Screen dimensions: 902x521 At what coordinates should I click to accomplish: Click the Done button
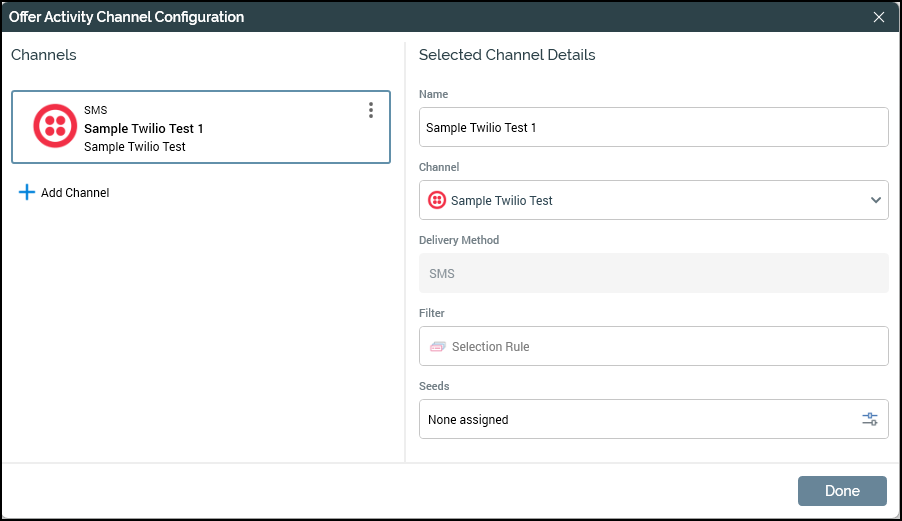pyautogui.click(x=842, y=491)
